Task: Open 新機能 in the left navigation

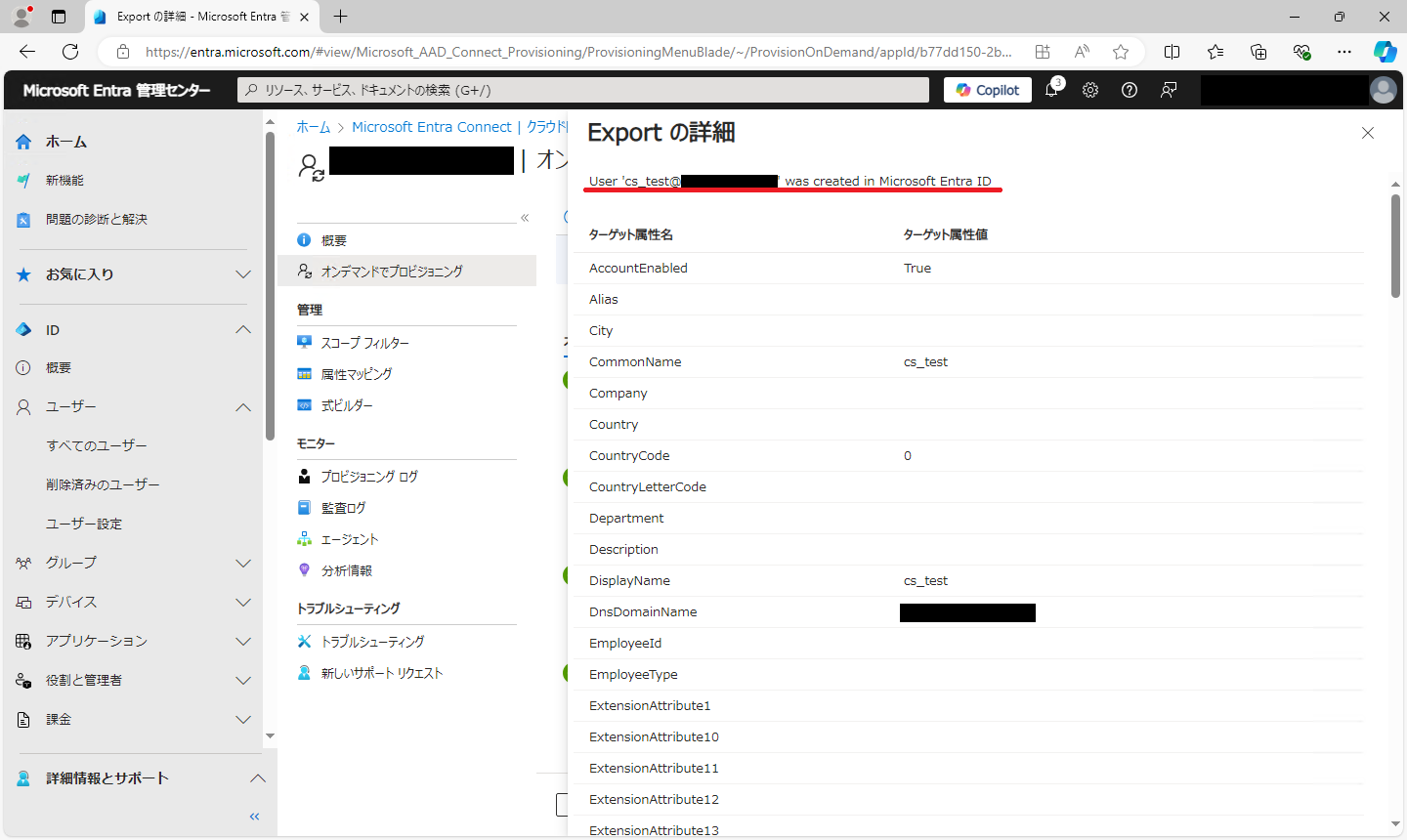Action: (x=64, y=181)
